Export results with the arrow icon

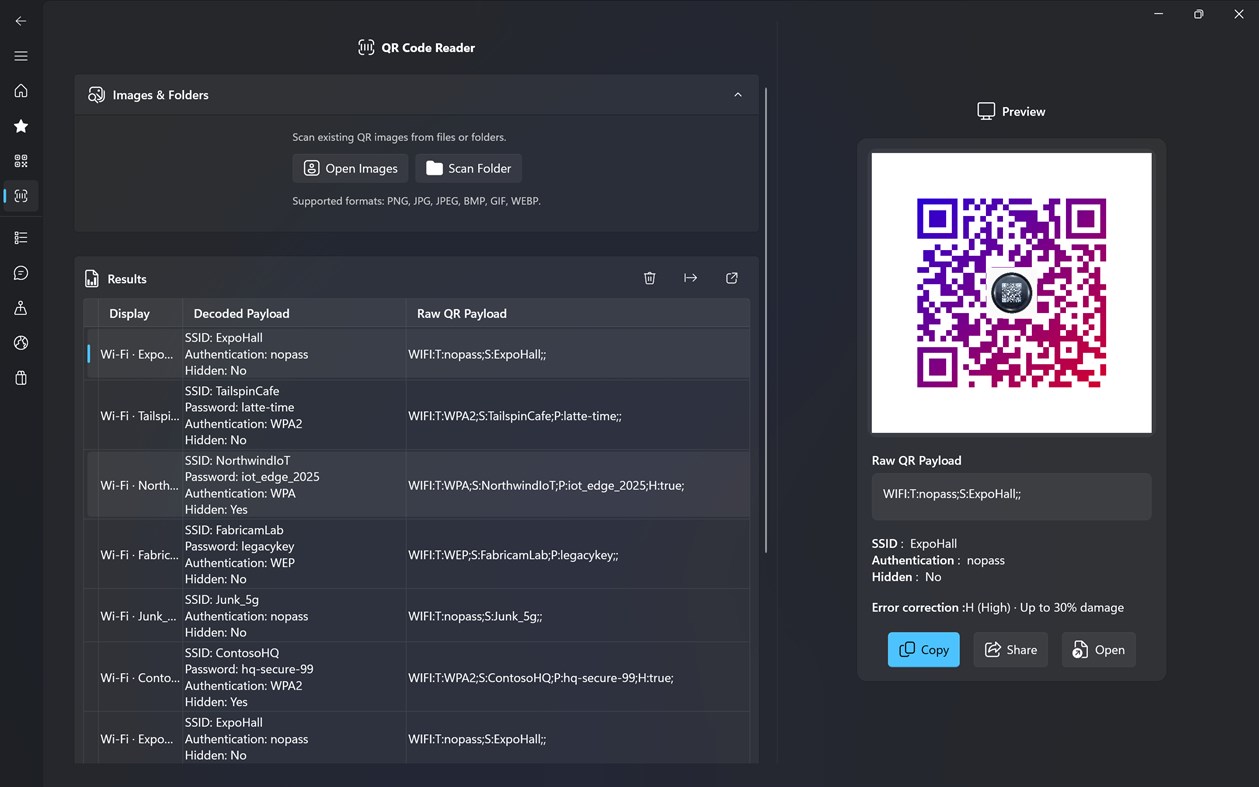tap(690, 278)
